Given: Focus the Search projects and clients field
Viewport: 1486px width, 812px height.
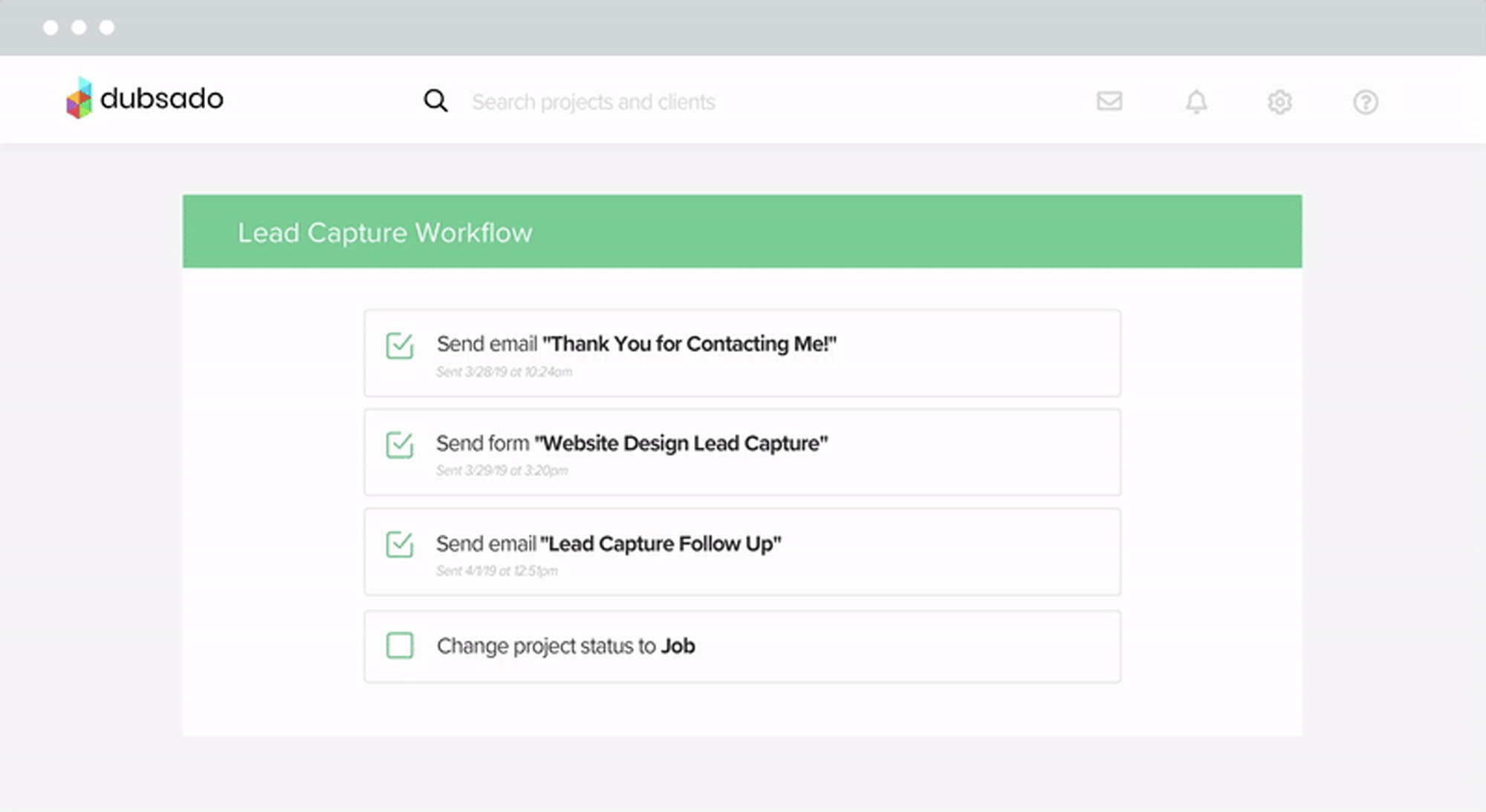Looking at the screenshot, I should click(x=593, y=102).
